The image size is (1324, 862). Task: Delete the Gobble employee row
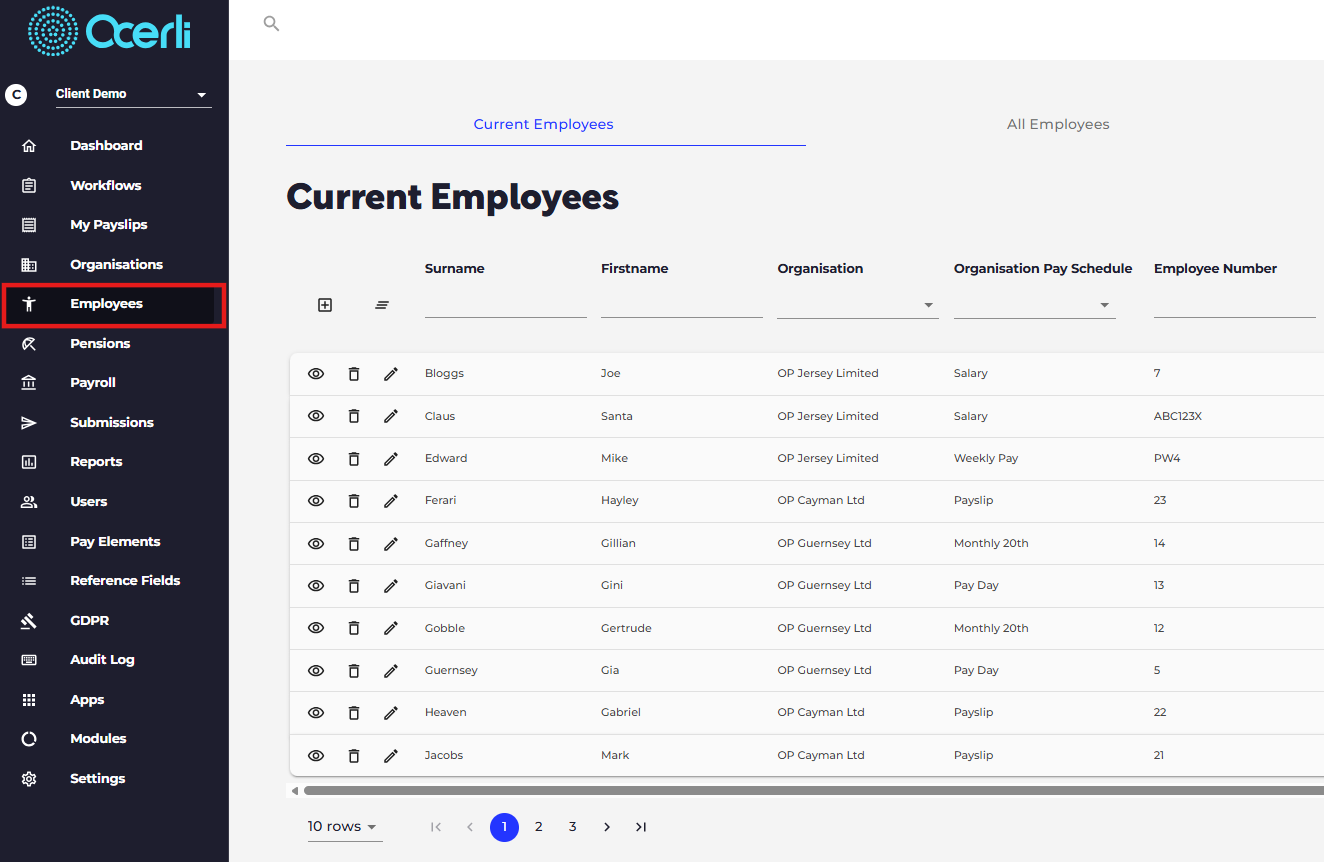pos(354,628)
